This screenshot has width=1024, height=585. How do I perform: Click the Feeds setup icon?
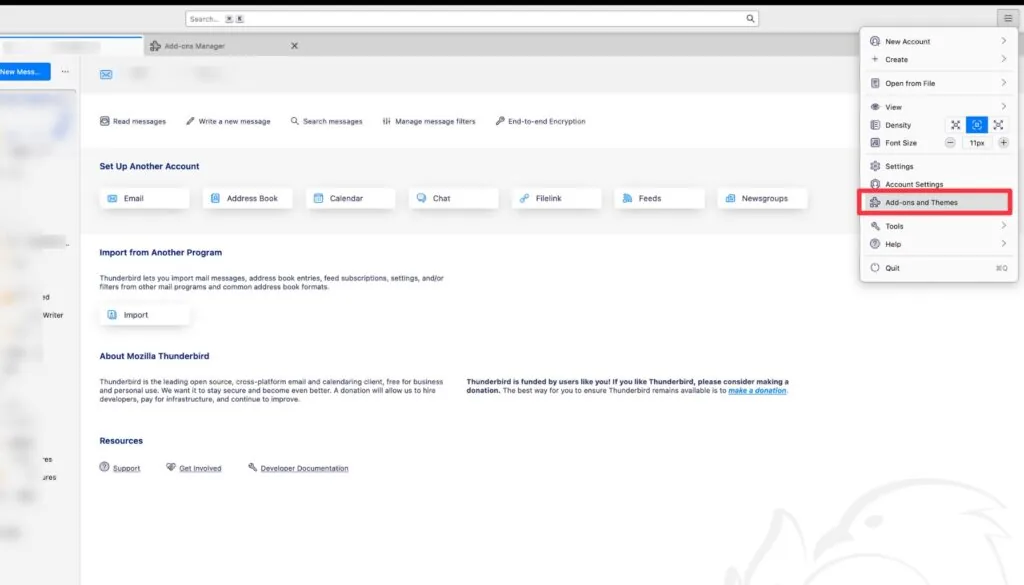(628, 198)
